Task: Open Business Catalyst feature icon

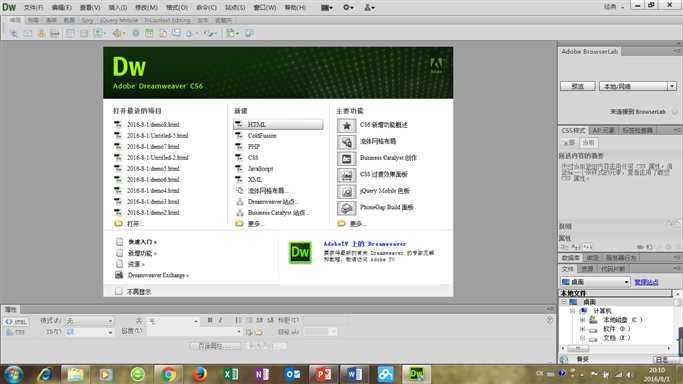Action: click(347, 158)
